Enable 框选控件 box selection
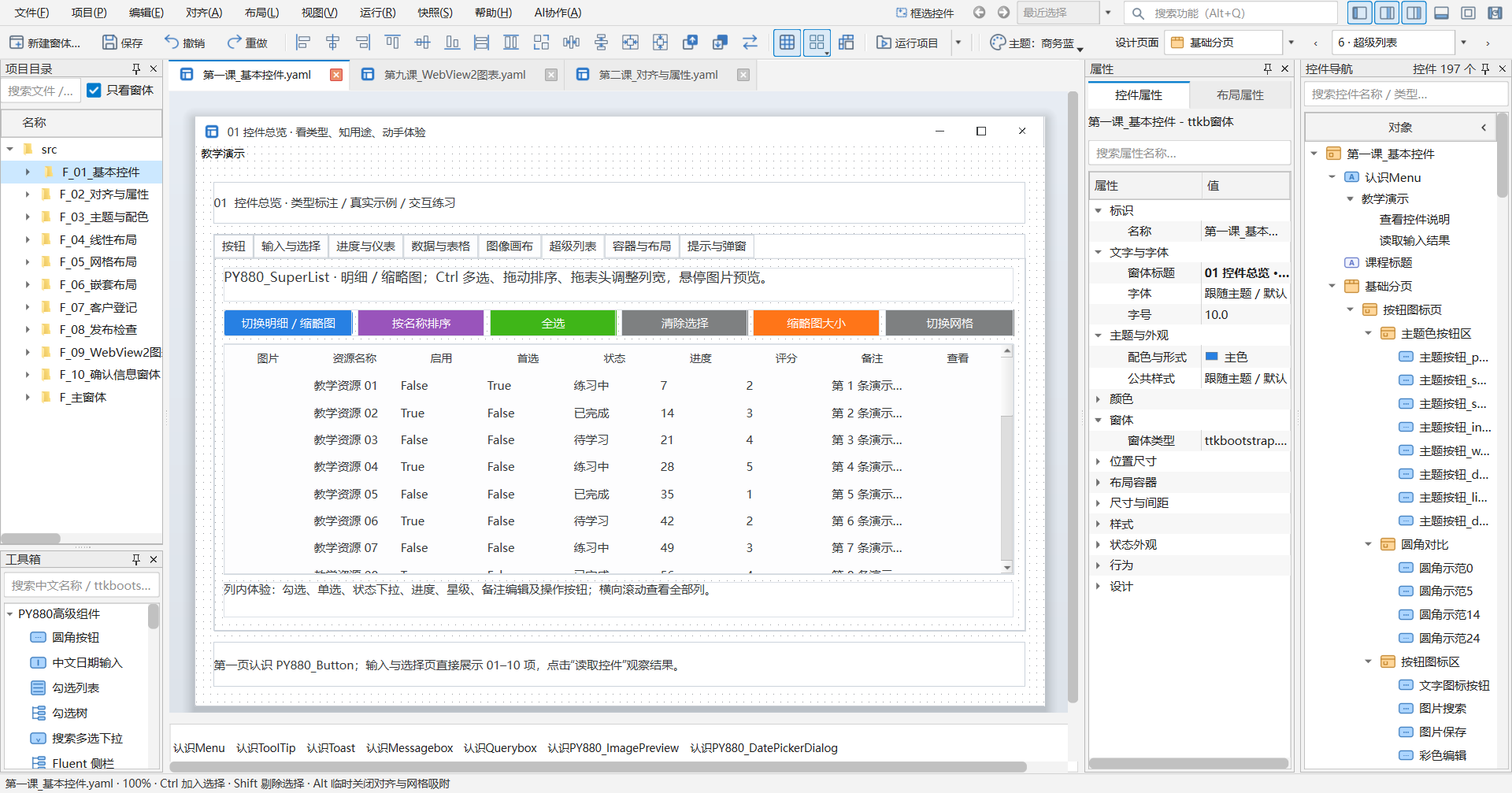1512x793 pixels. 925,13
